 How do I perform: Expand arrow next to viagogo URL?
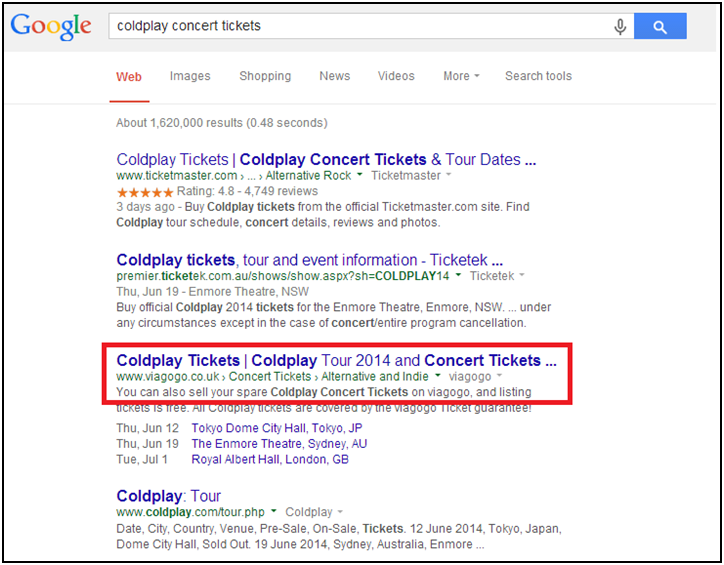[438, 377]
